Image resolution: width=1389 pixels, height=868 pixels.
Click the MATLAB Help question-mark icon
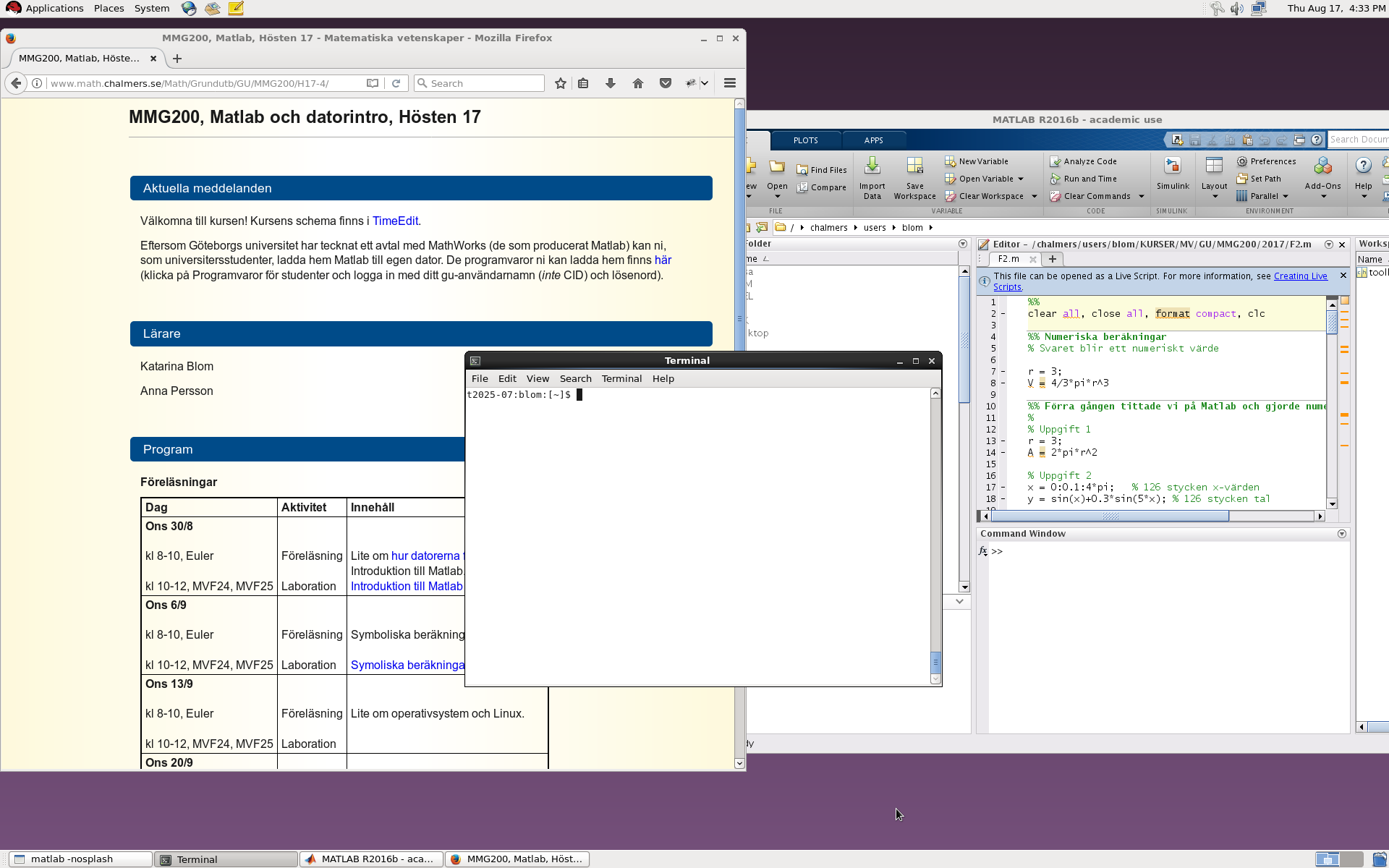(x=1364, y=166)
